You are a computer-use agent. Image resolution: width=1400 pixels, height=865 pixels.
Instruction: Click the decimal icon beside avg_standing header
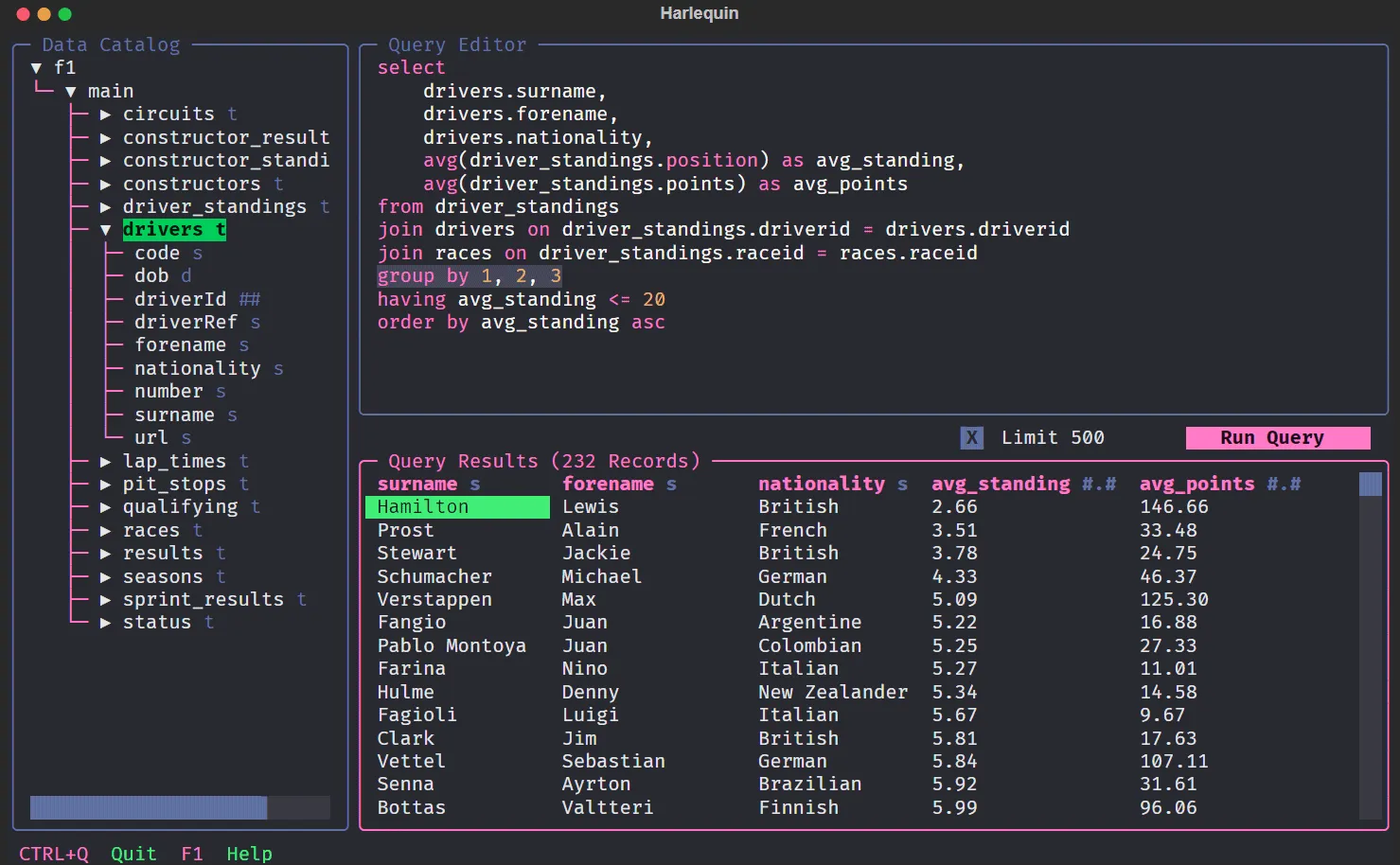(1101, 484)
